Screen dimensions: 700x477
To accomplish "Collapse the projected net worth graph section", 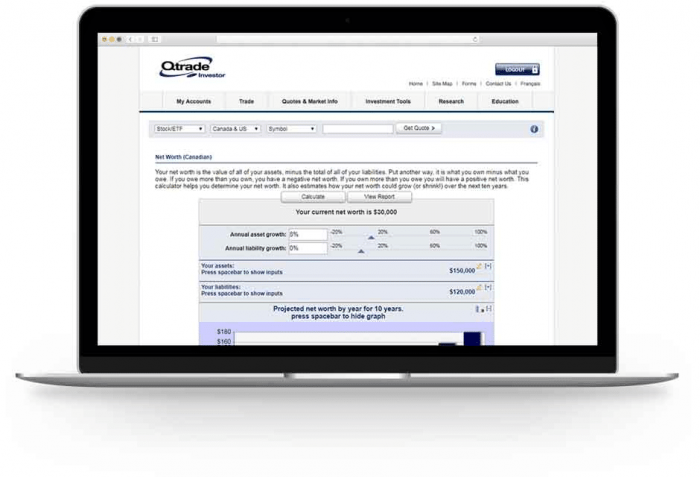I will coord(489,309).
